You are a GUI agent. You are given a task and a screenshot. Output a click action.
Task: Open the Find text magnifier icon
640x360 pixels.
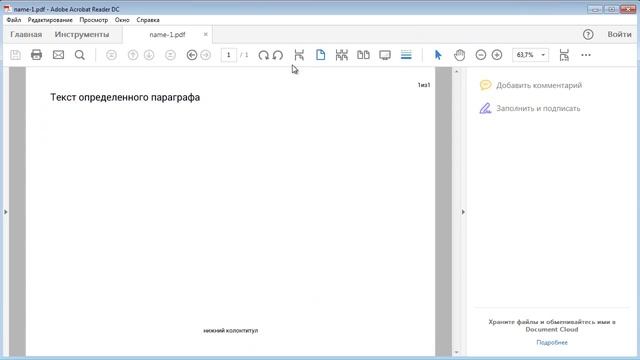80,55
